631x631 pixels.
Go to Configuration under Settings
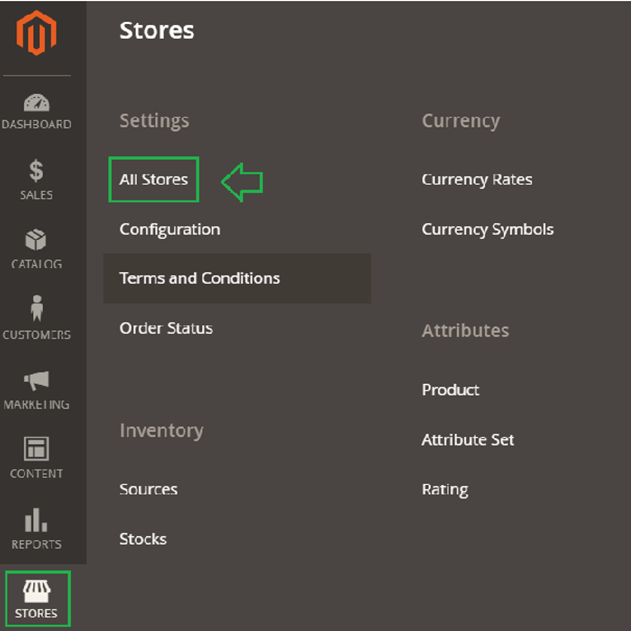170,229
